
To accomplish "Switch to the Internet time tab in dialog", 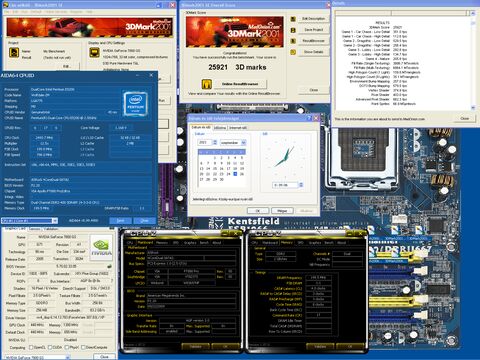I will point(238,128).
